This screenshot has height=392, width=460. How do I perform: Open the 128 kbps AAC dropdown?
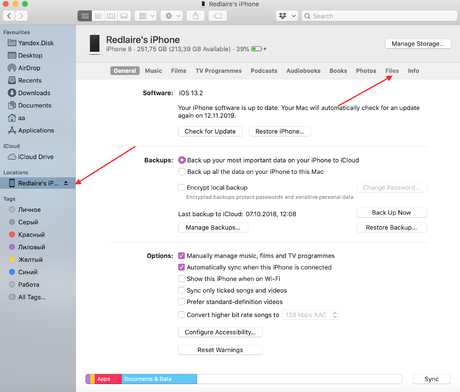(x=310, y=315)
